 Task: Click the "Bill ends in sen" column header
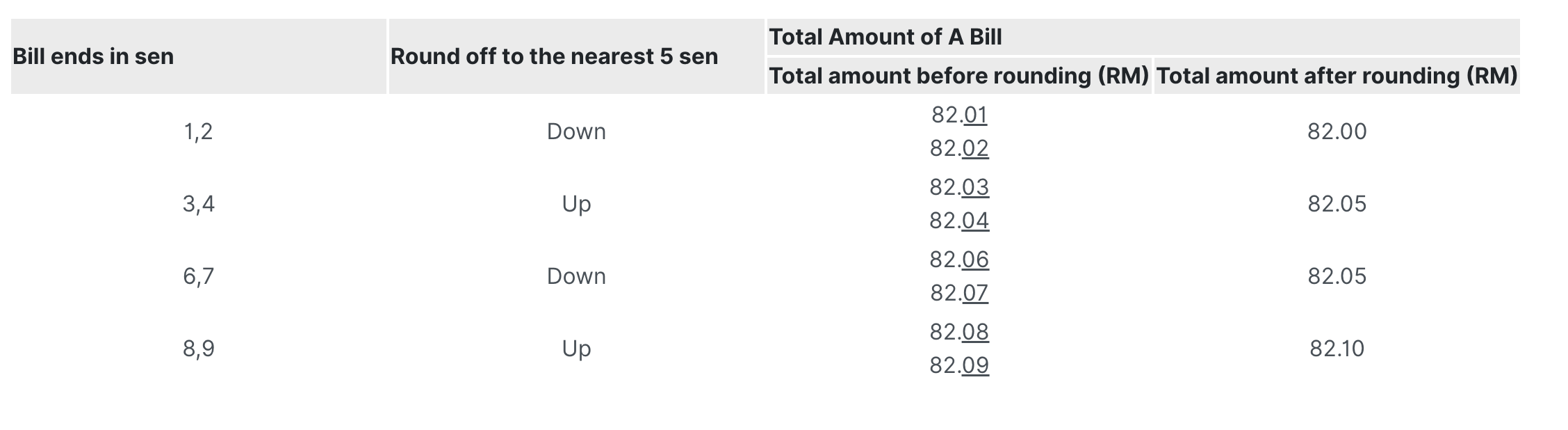coord(93,56)
